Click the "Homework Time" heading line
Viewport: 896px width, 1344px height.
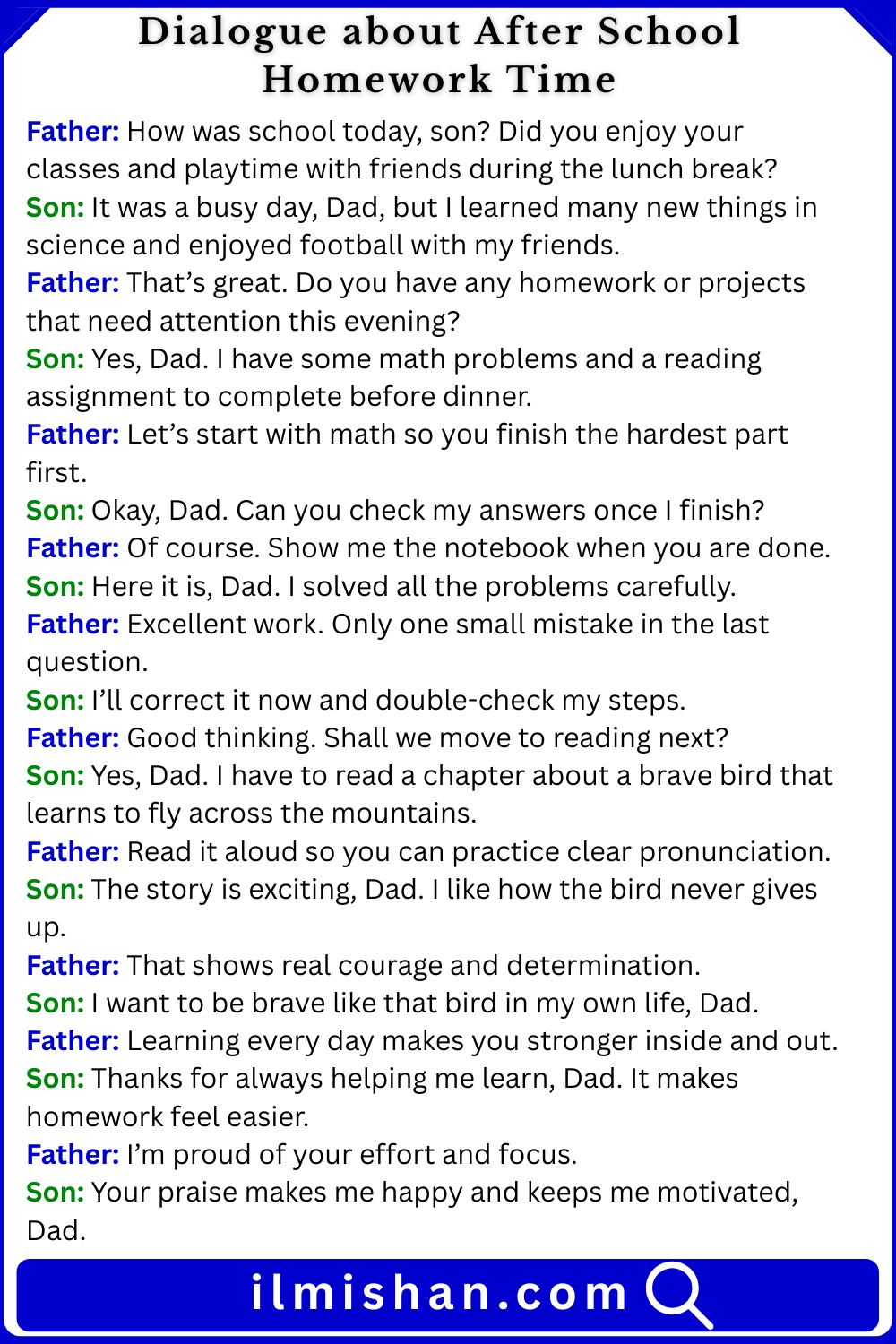(439, 81)
